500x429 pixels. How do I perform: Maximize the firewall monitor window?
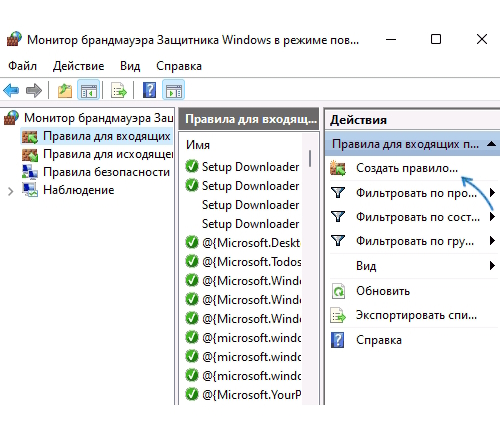[x=436, y=39]
